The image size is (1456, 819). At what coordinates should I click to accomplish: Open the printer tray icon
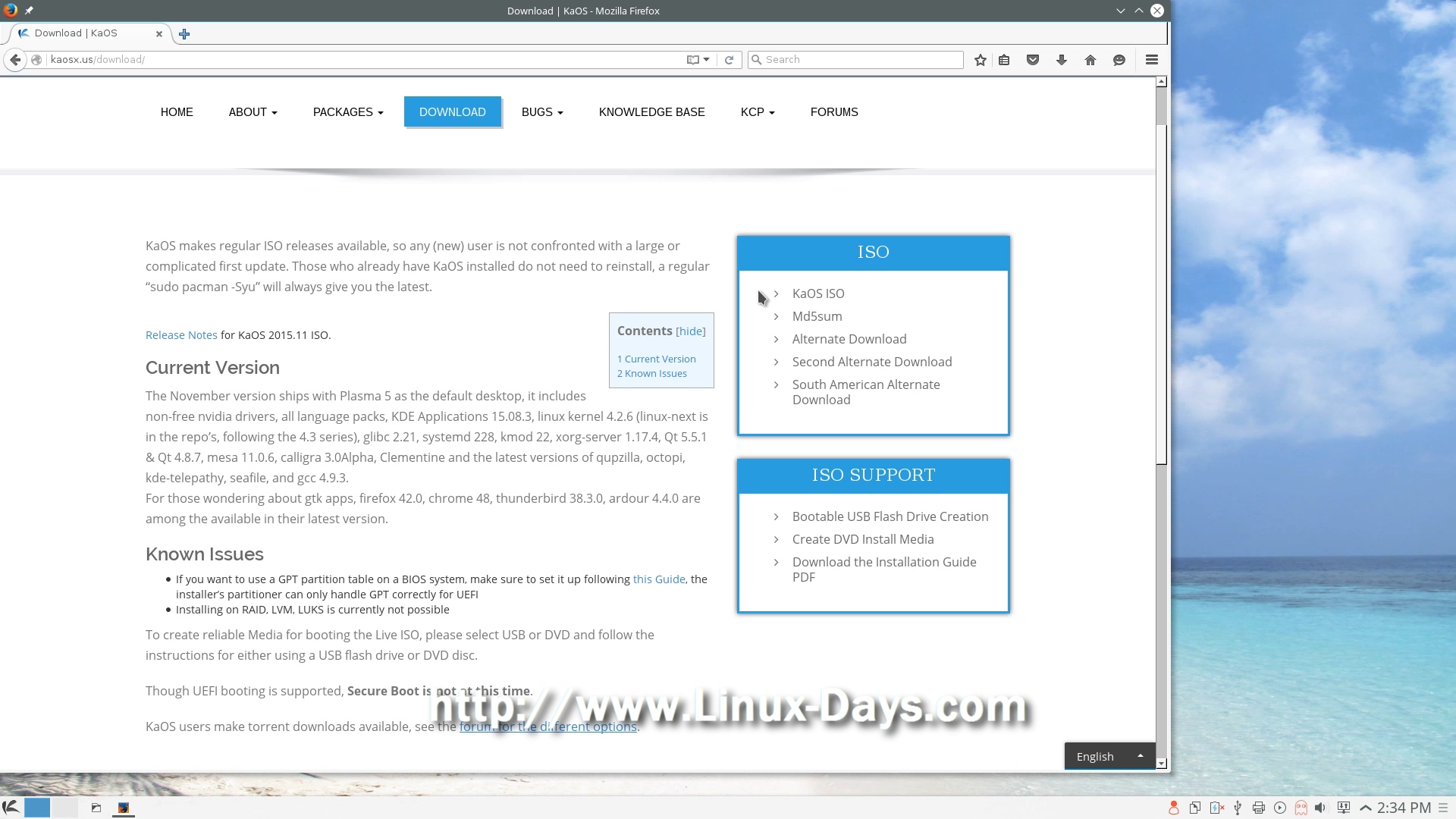(x=1259, y=808)
